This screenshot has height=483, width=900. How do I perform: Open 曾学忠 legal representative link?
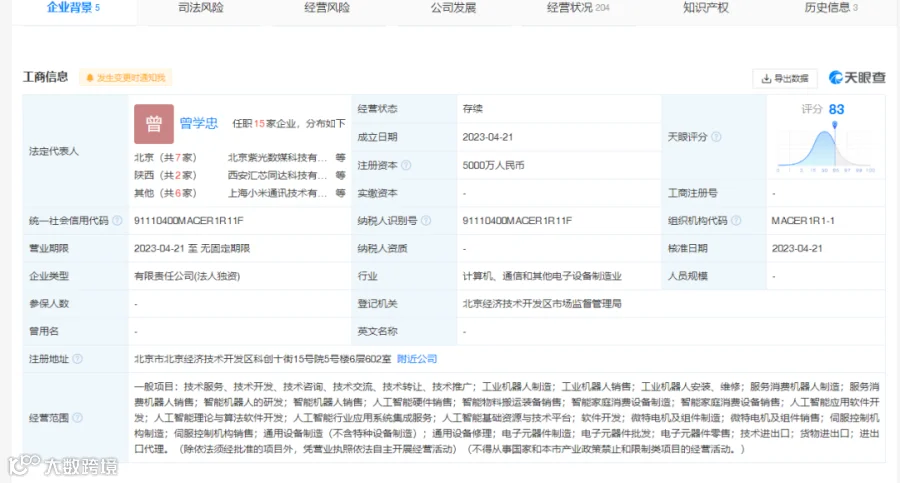(199, 123)
